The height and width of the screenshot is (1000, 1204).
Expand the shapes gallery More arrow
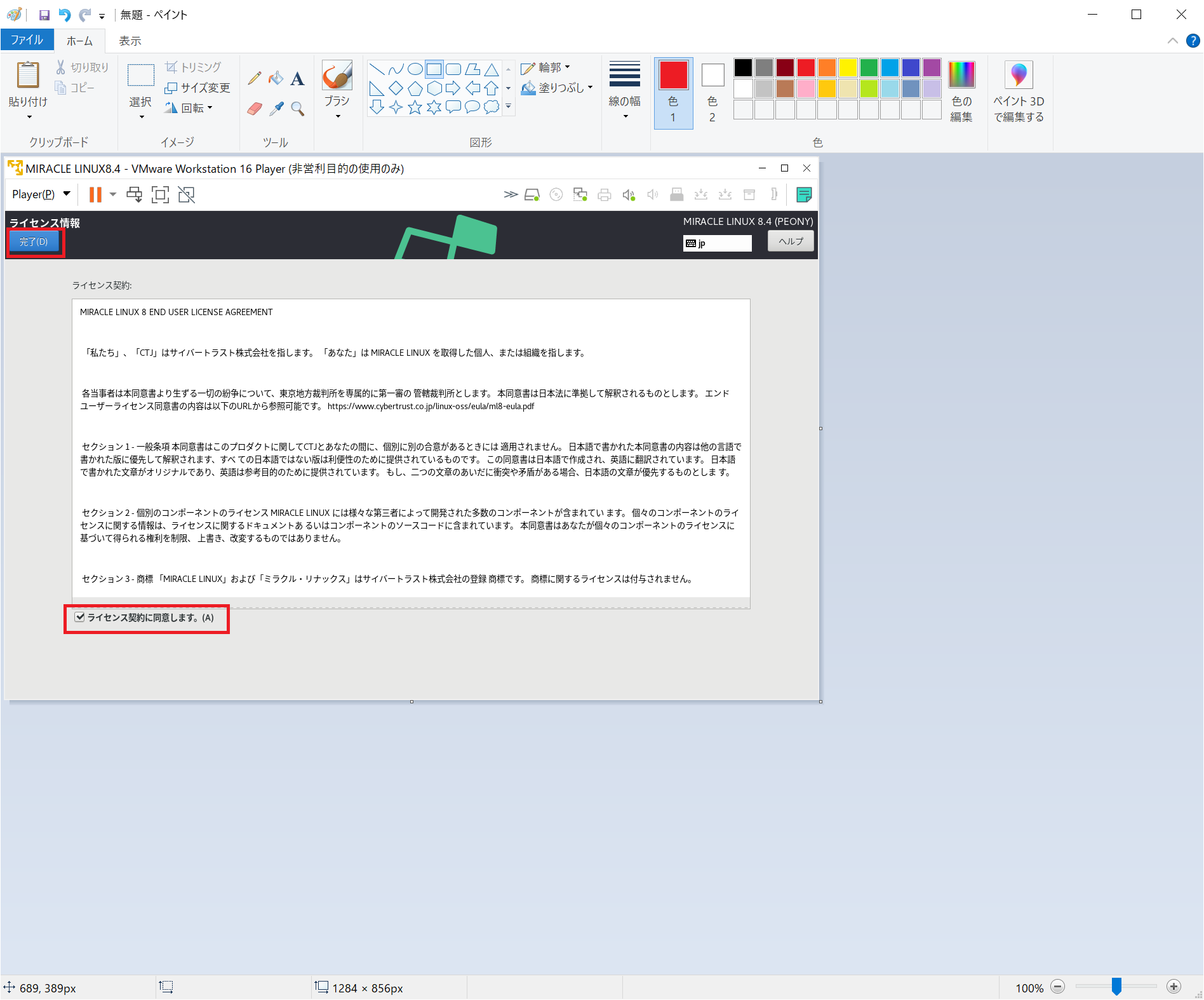click(508, 107)
